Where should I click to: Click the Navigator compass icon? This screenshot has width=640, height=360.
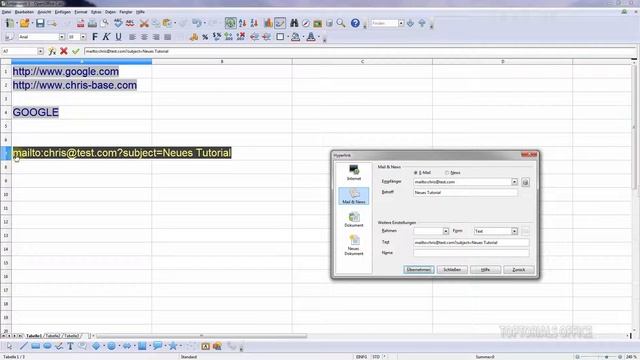306,23
